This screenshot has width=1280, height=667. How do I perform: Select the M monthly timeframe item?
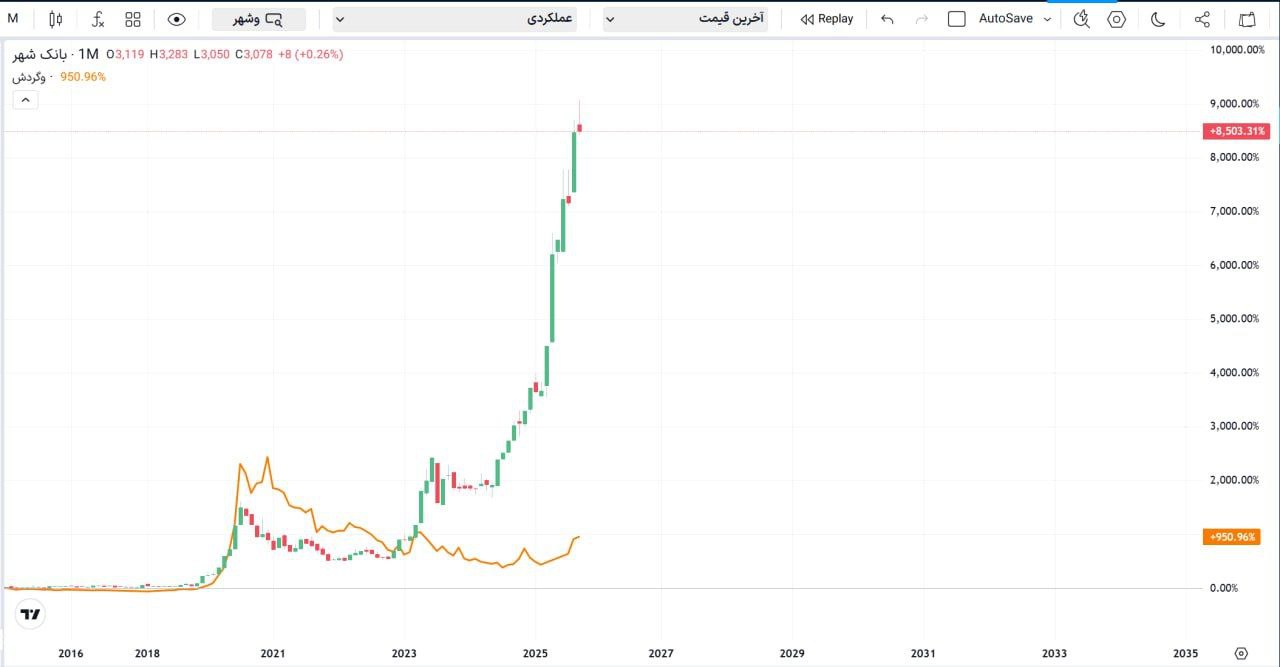tap(13, 18)
